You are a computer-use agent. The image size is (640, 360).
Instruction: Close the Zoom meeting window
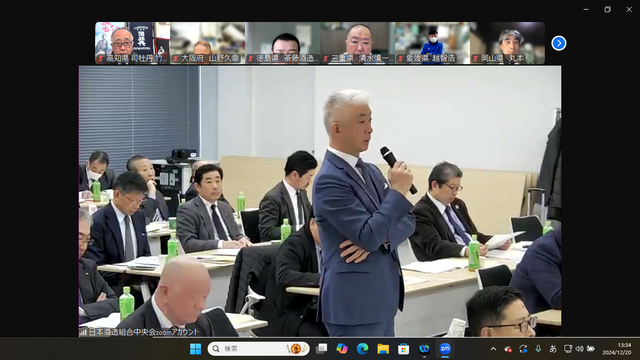(x=629, y=9)
